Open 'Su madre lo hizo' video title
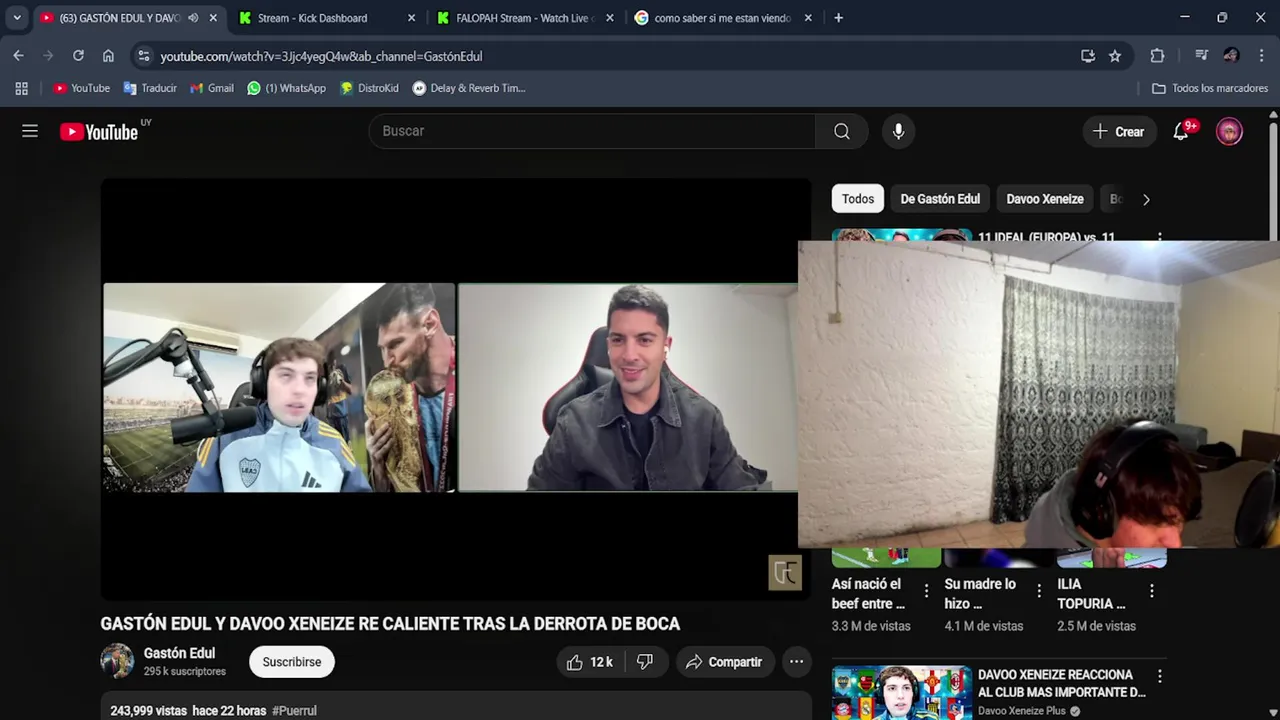 coord(980,594)
